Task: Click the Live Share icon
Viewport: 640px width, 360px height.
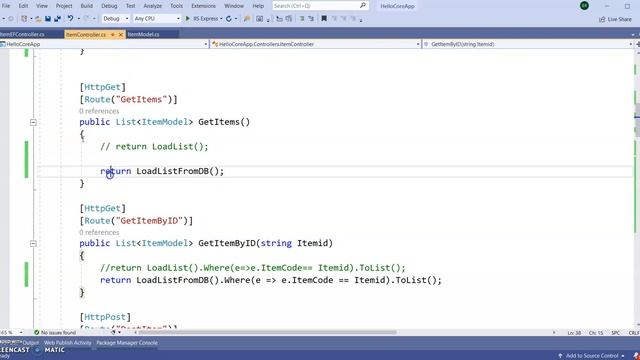Action: click(x=602, y=19)
